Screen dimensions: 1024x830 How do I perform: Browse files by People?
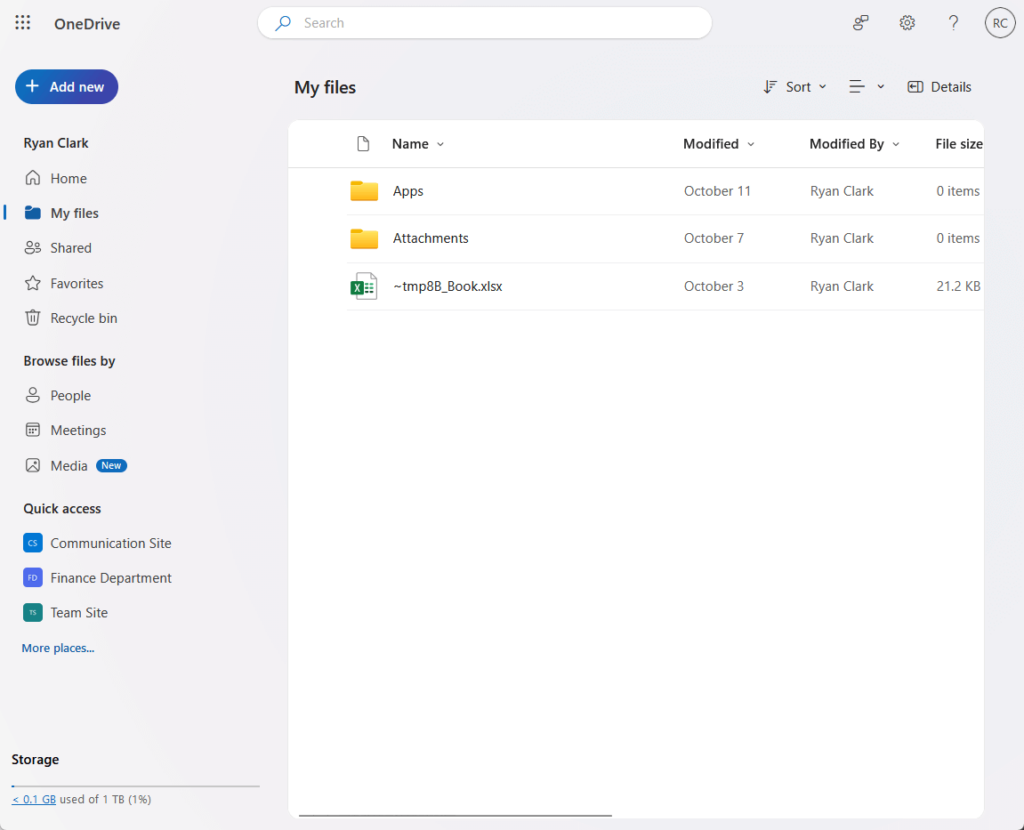(x=71, y=395)
